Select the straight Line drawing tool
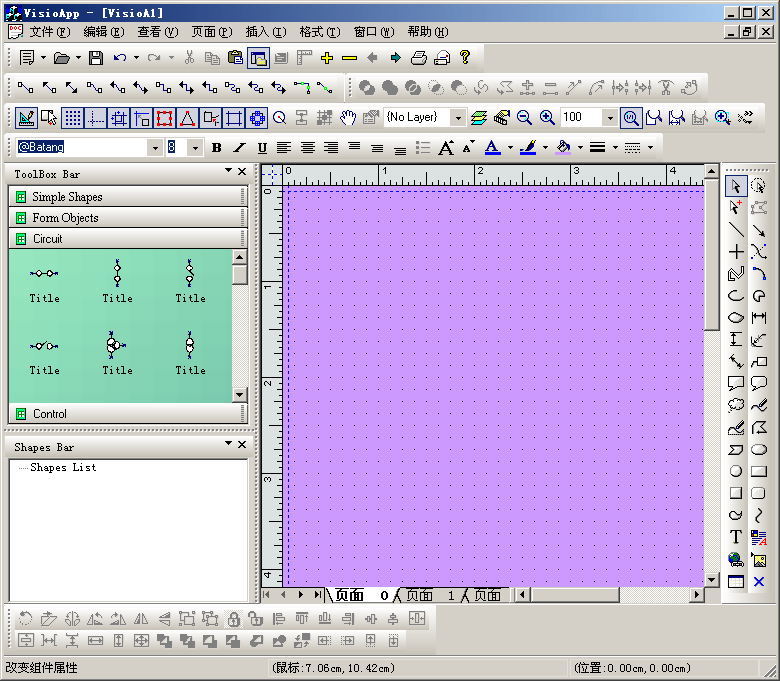 pyautogui.click(x=736, y=230)
